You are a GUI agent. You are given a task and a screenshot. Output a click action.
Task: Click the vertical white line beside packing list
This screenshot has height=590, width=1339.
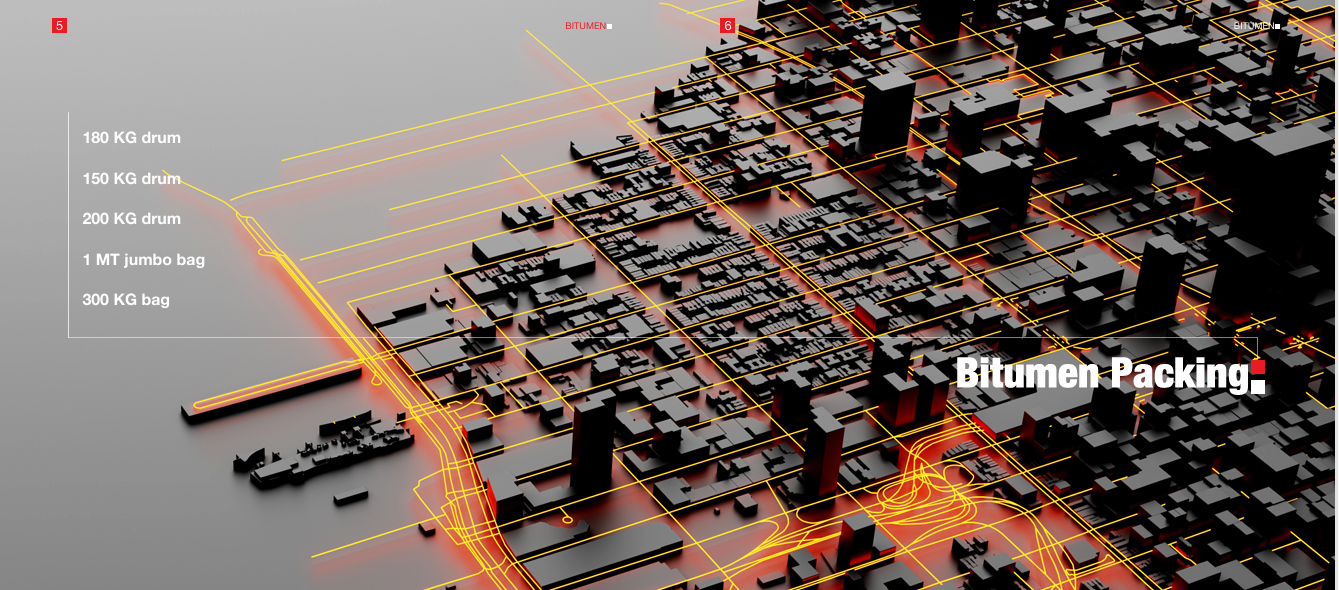(68, 225)
